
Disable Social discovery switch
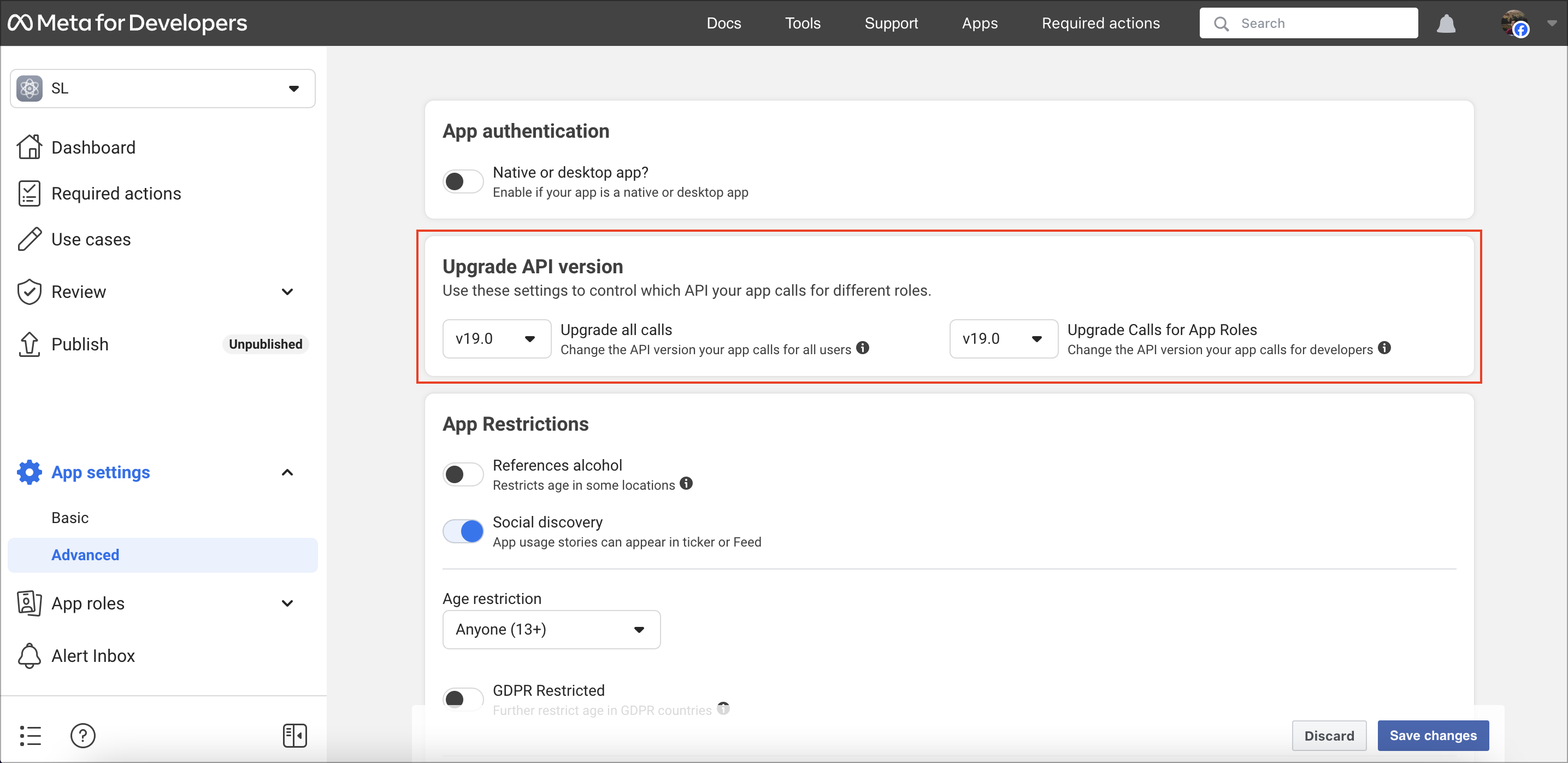tap(463, 531)
